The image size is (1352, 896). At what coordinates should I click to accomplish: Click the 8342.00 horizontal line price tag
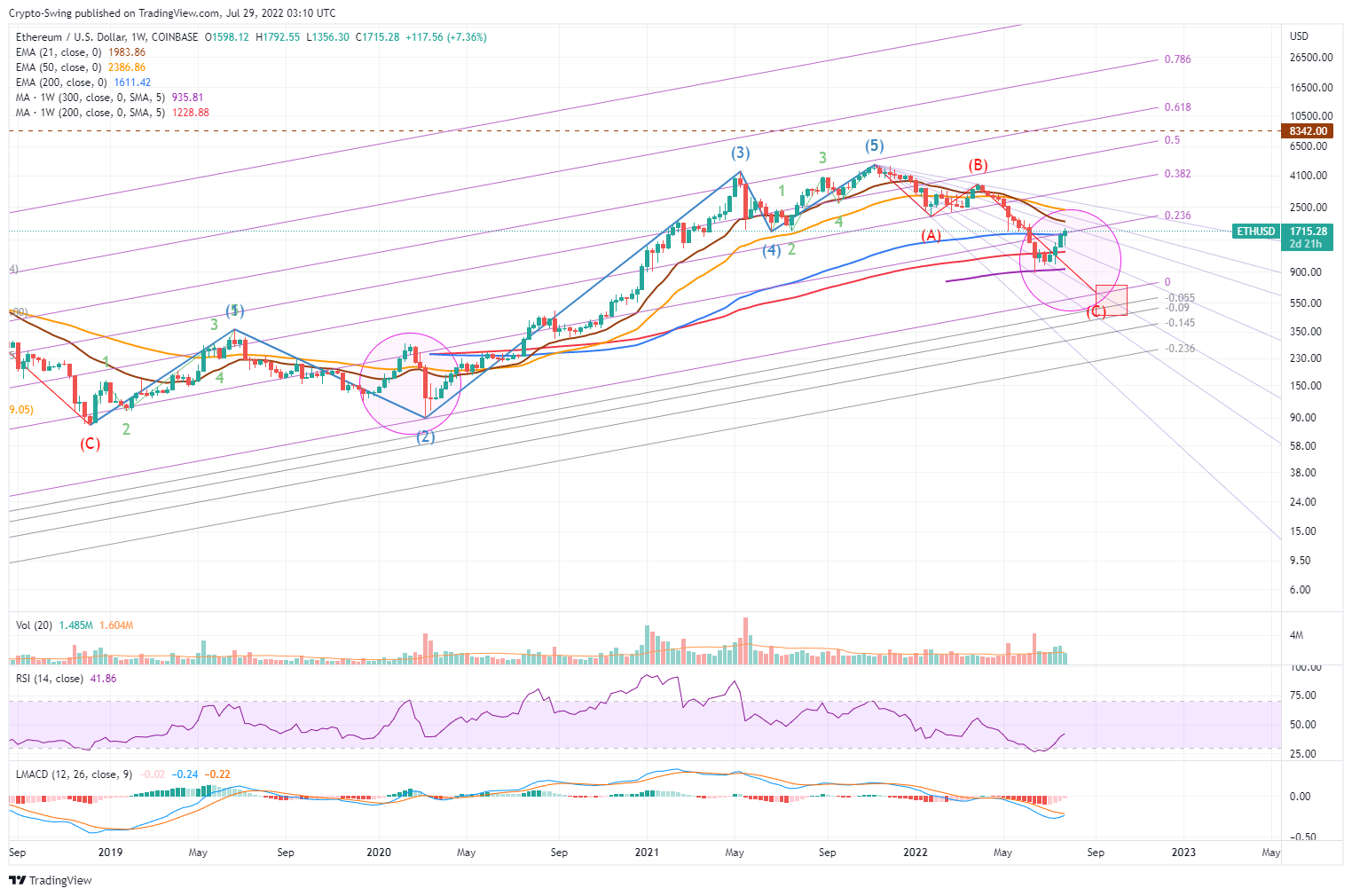pyautogui.click(x=1309, y=131)
